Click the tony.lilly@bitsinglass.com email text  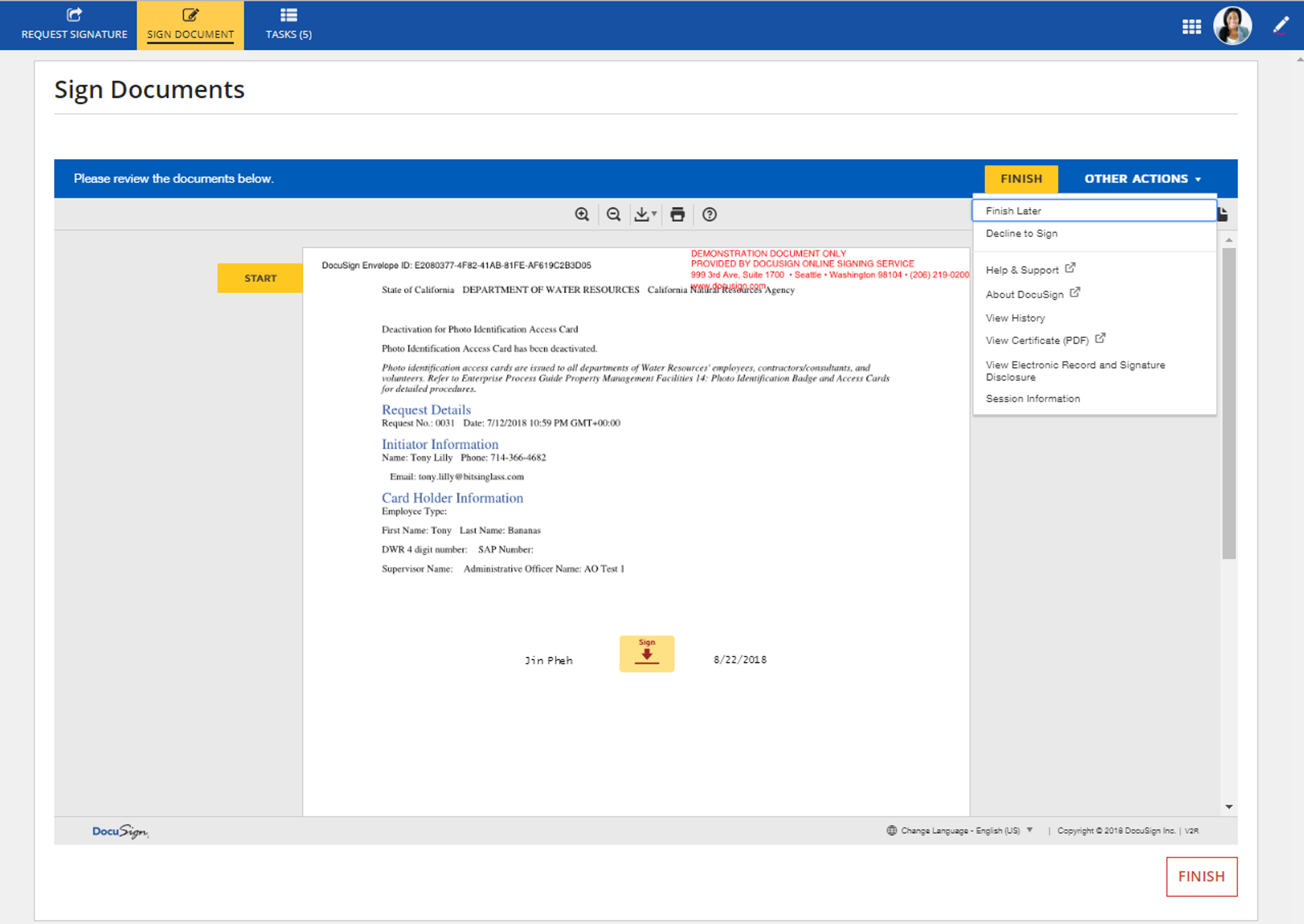471,477
